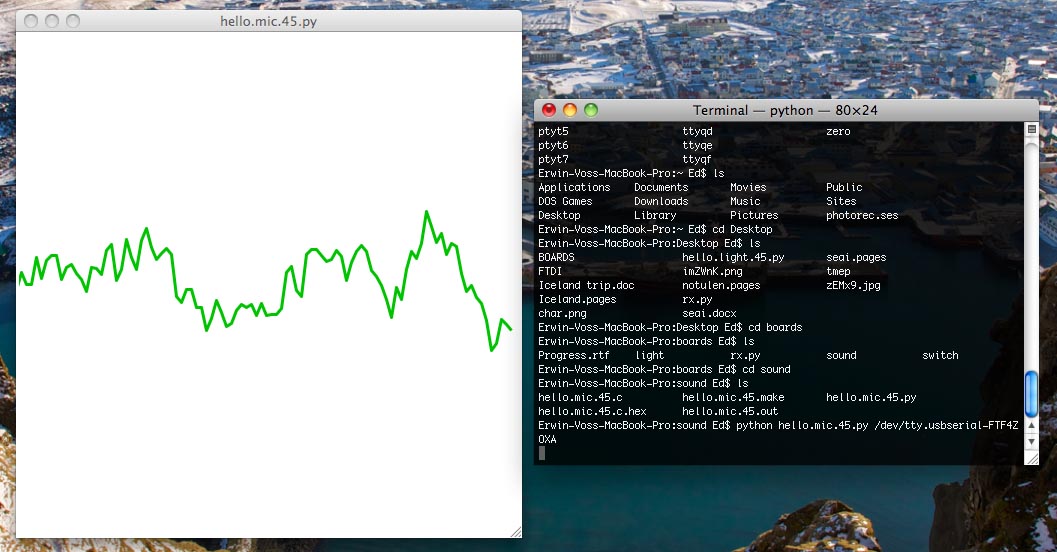Click photorec.ses in the listing

[862, 216]
